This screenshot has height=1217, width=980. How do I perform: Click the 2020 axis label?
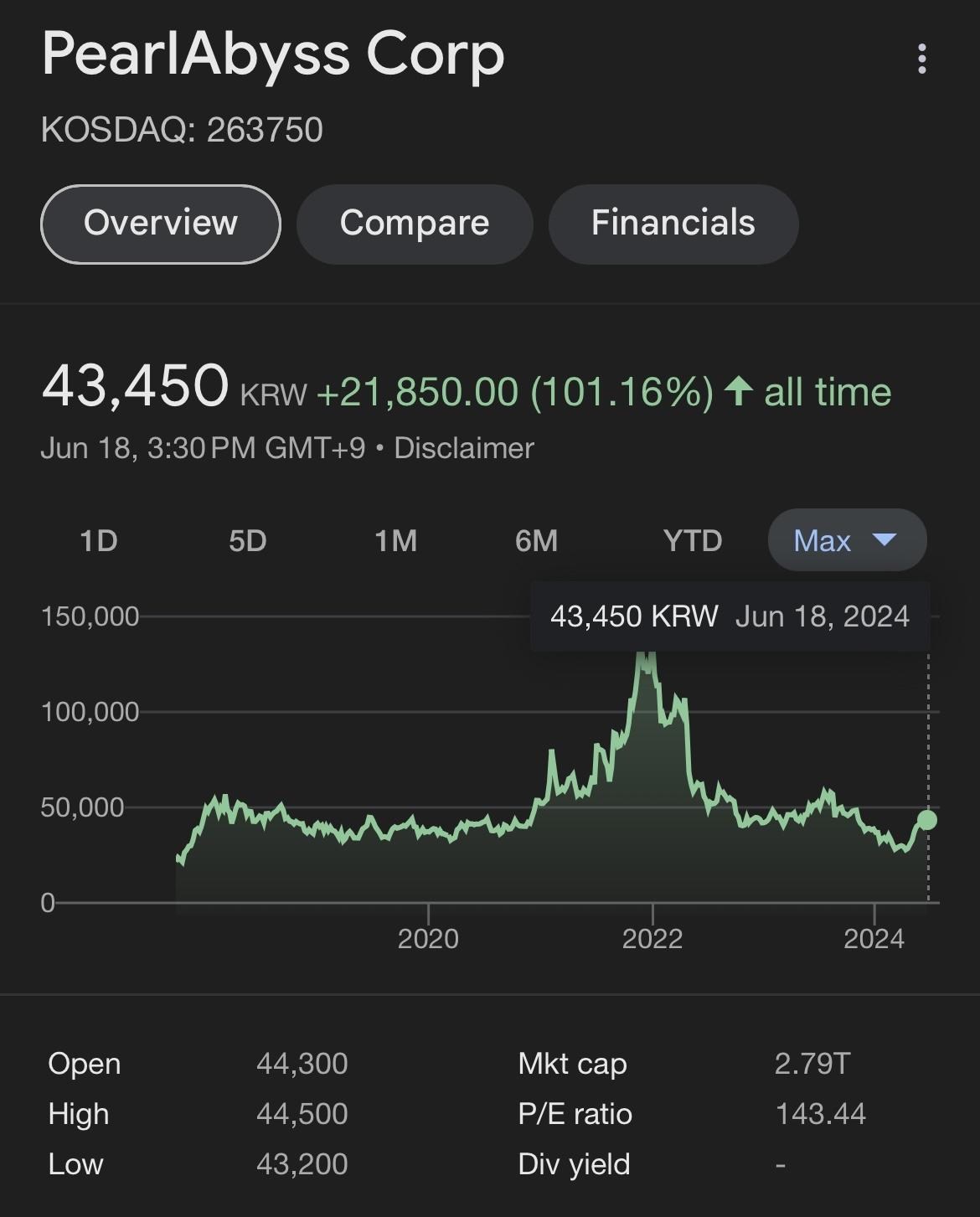(x=428, y=938)
